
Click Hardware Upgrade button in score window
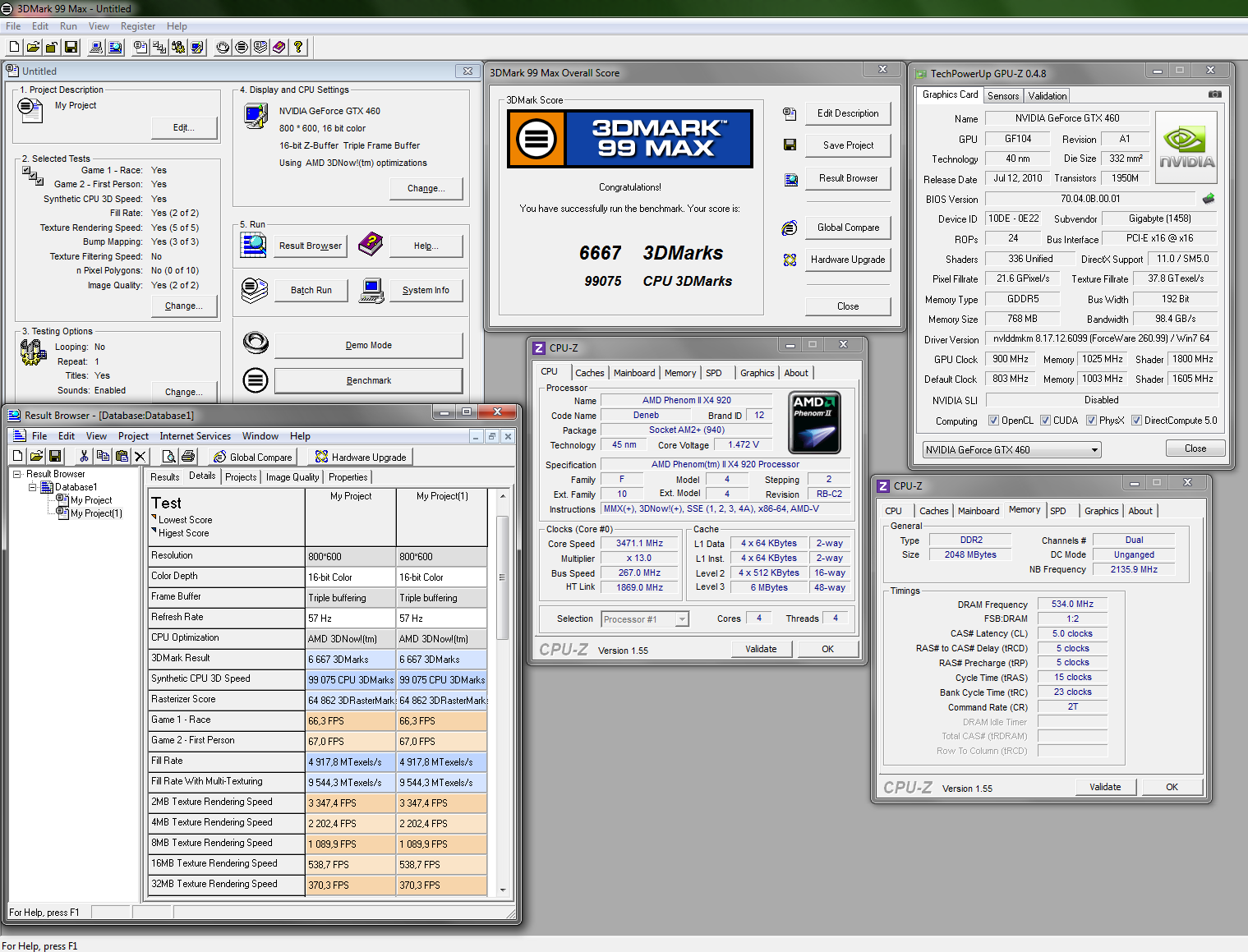(848, 260)
